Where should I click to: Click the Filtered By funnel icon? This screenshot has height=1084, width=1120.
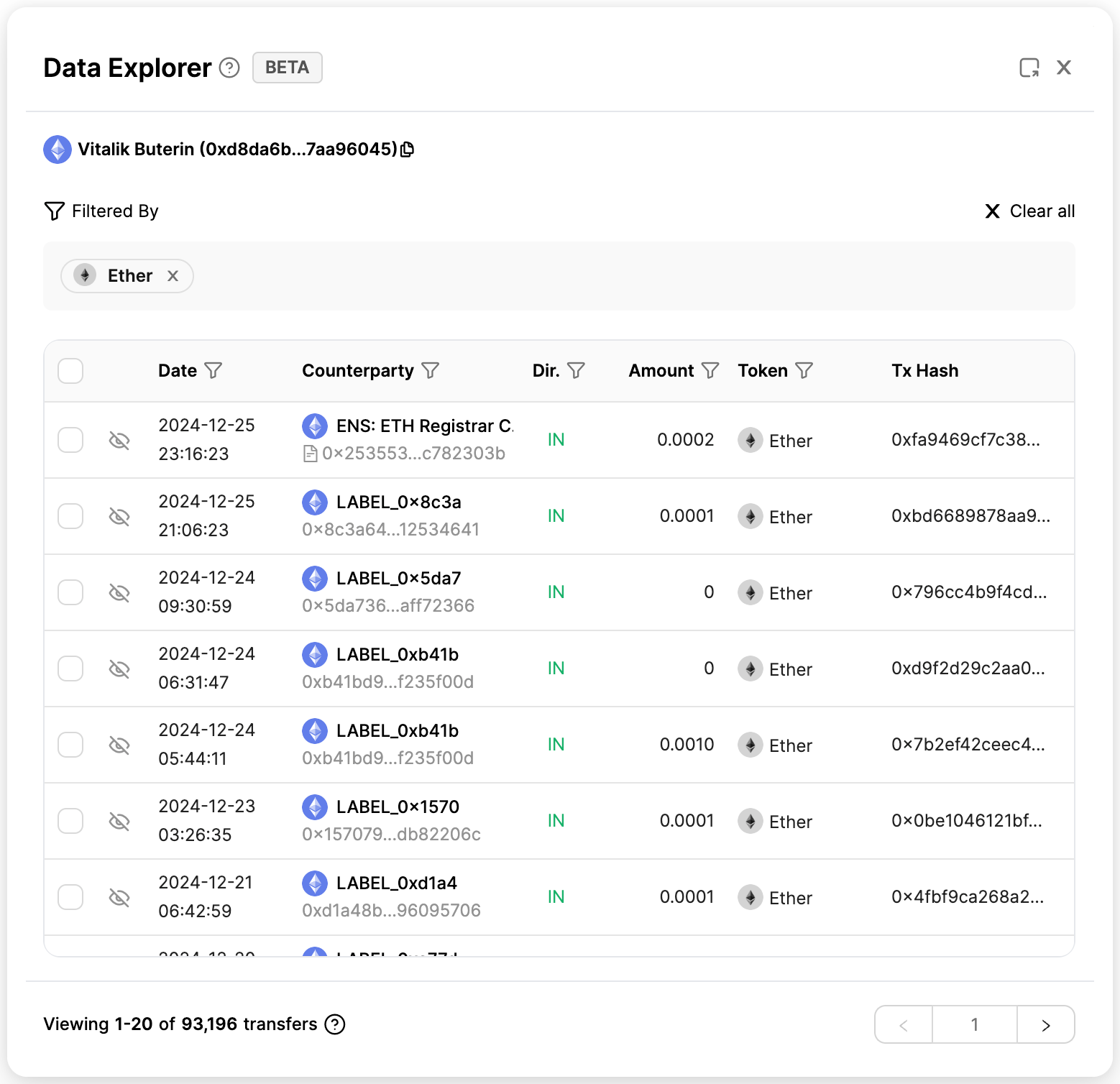pos(55,211)
